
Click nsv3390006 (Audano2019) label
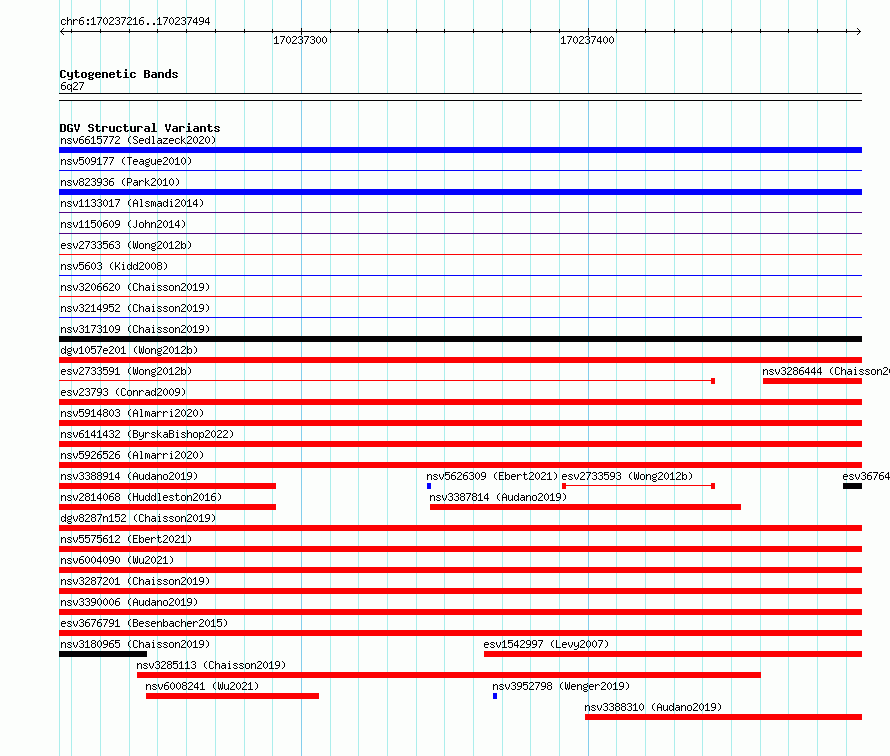(129, 602)
